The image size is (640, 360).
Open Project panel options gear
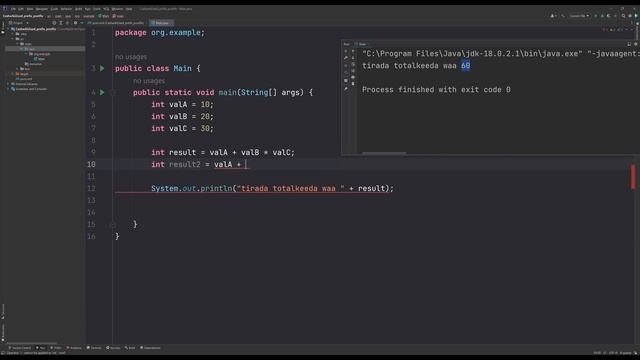tap(76, 23)
